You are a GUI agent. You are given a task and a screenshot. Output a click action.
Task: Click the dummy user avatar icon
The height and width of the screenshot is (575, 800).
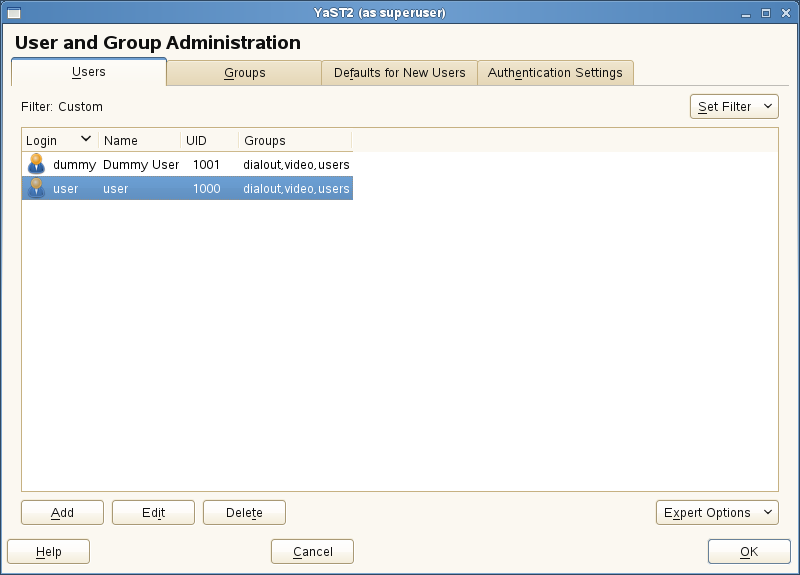(36, 164)
